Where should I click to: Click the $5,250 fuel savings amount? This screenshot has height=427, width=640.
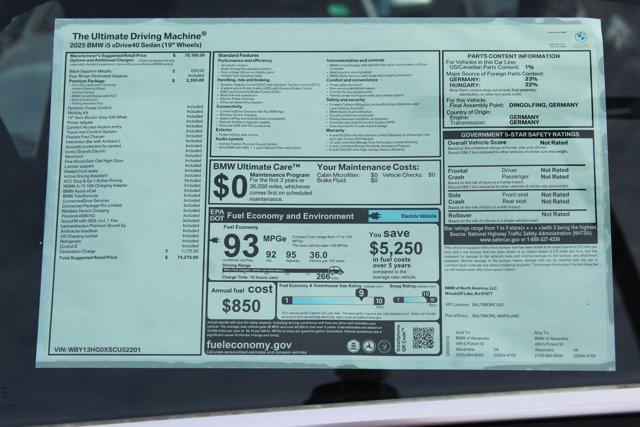396,248
